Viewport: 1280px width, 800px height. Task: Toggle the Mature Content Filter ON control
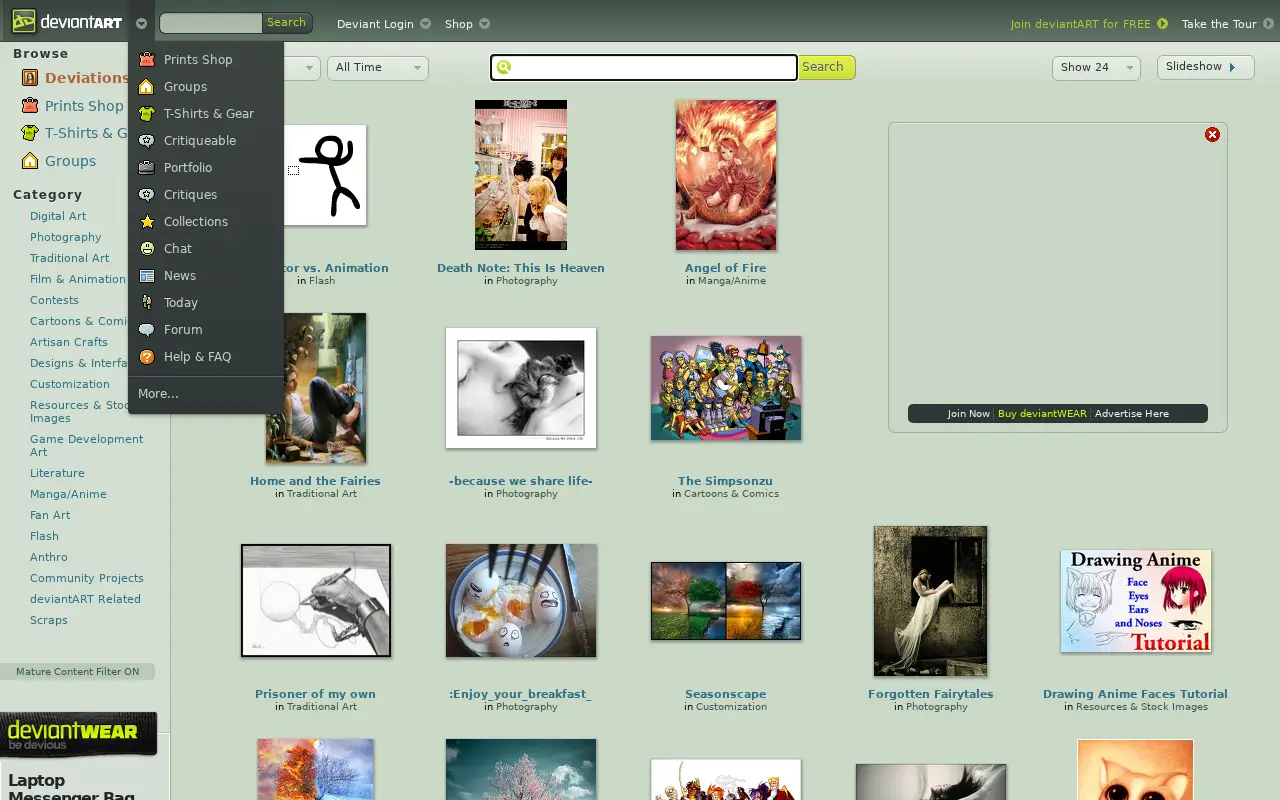(x=77, y=672)
